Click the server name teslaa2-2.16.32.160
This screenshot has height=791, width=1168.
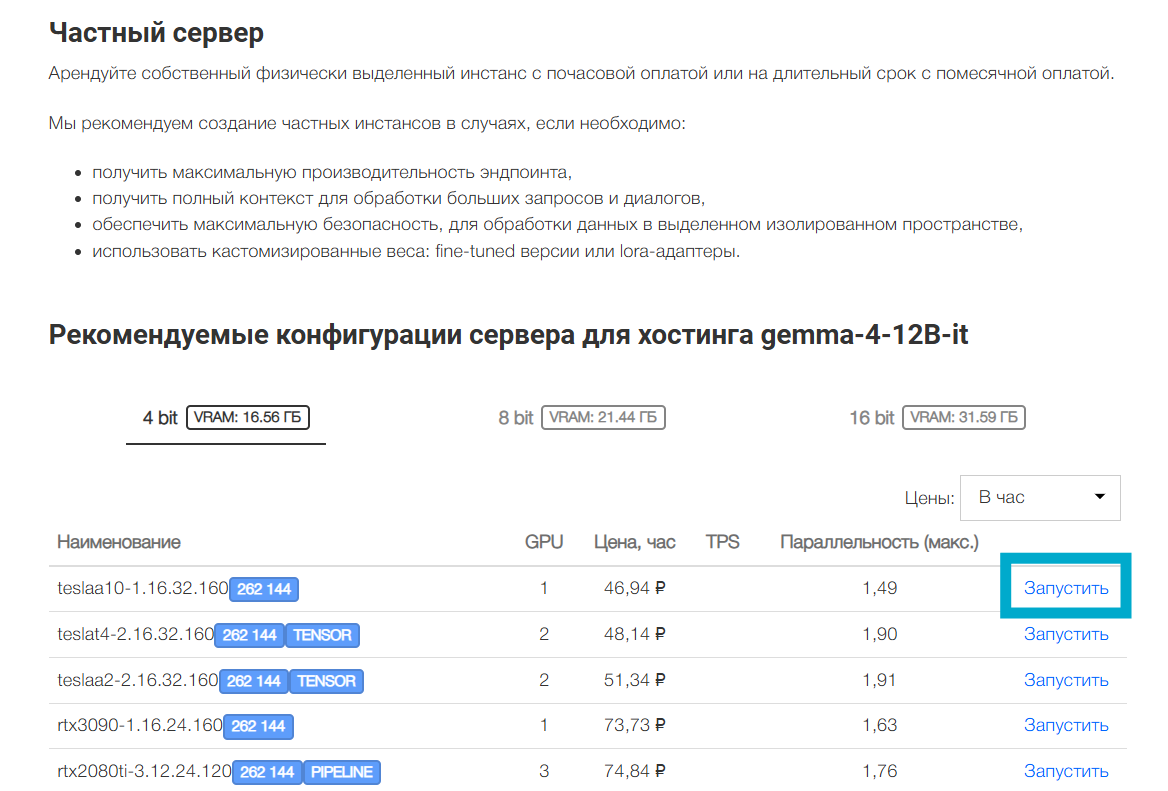(137, 681)
